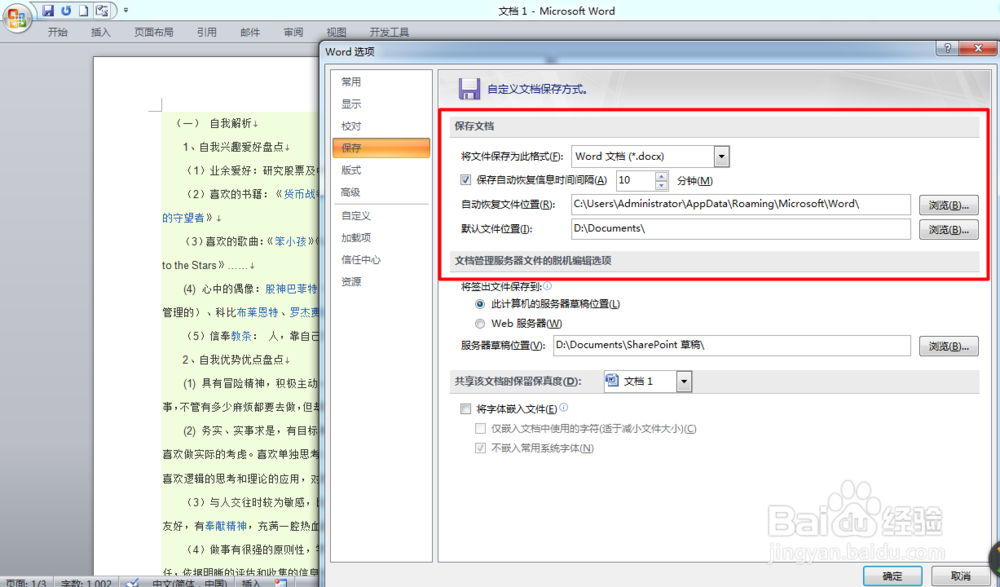Open the 邮件 ribbon tab
The image size is (1000, 587).
point(250,32)
